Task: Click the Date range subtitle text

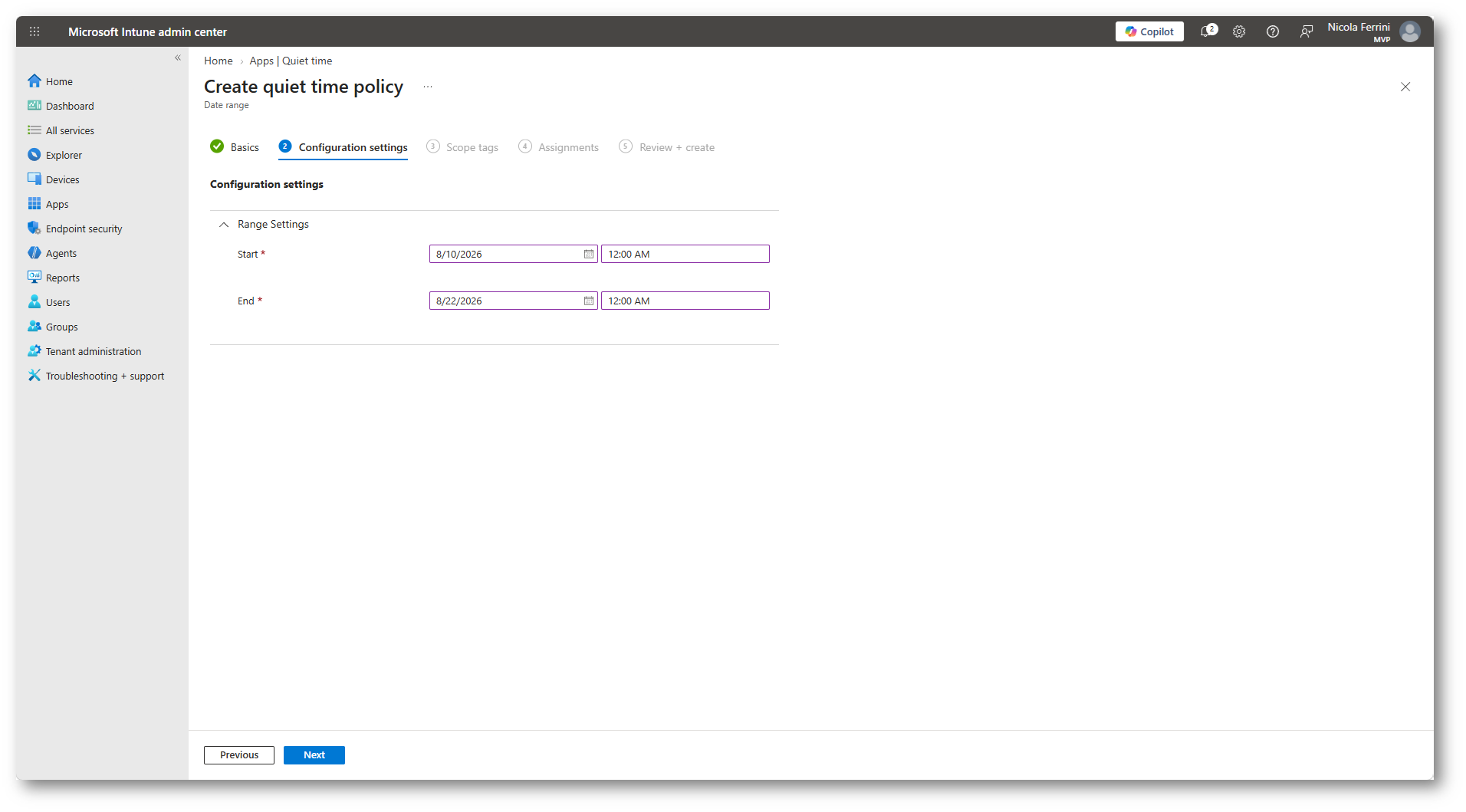Action: 226,105
